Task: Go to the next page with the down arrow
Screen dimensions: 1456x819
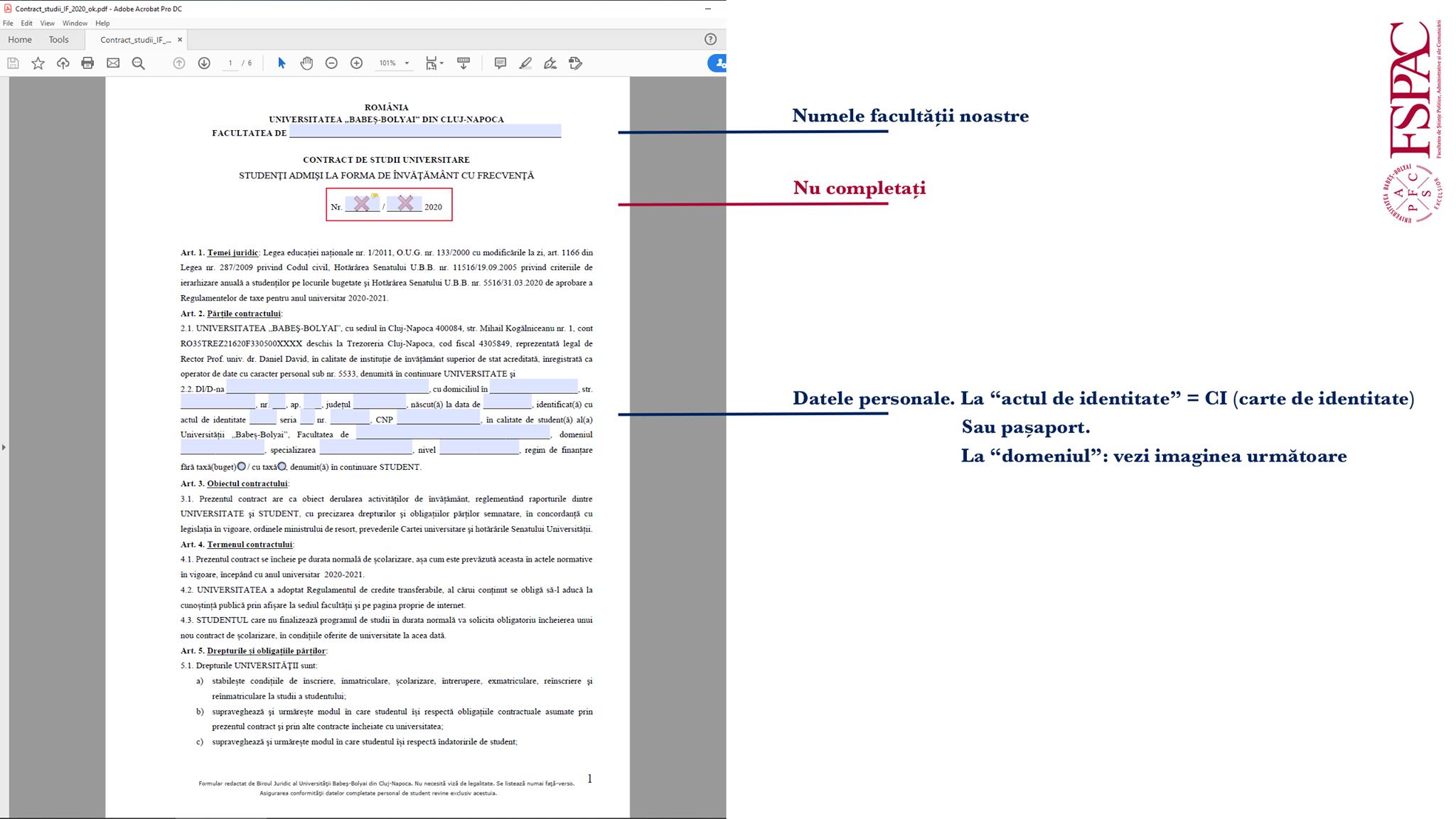Action: [x=204, y=63]
